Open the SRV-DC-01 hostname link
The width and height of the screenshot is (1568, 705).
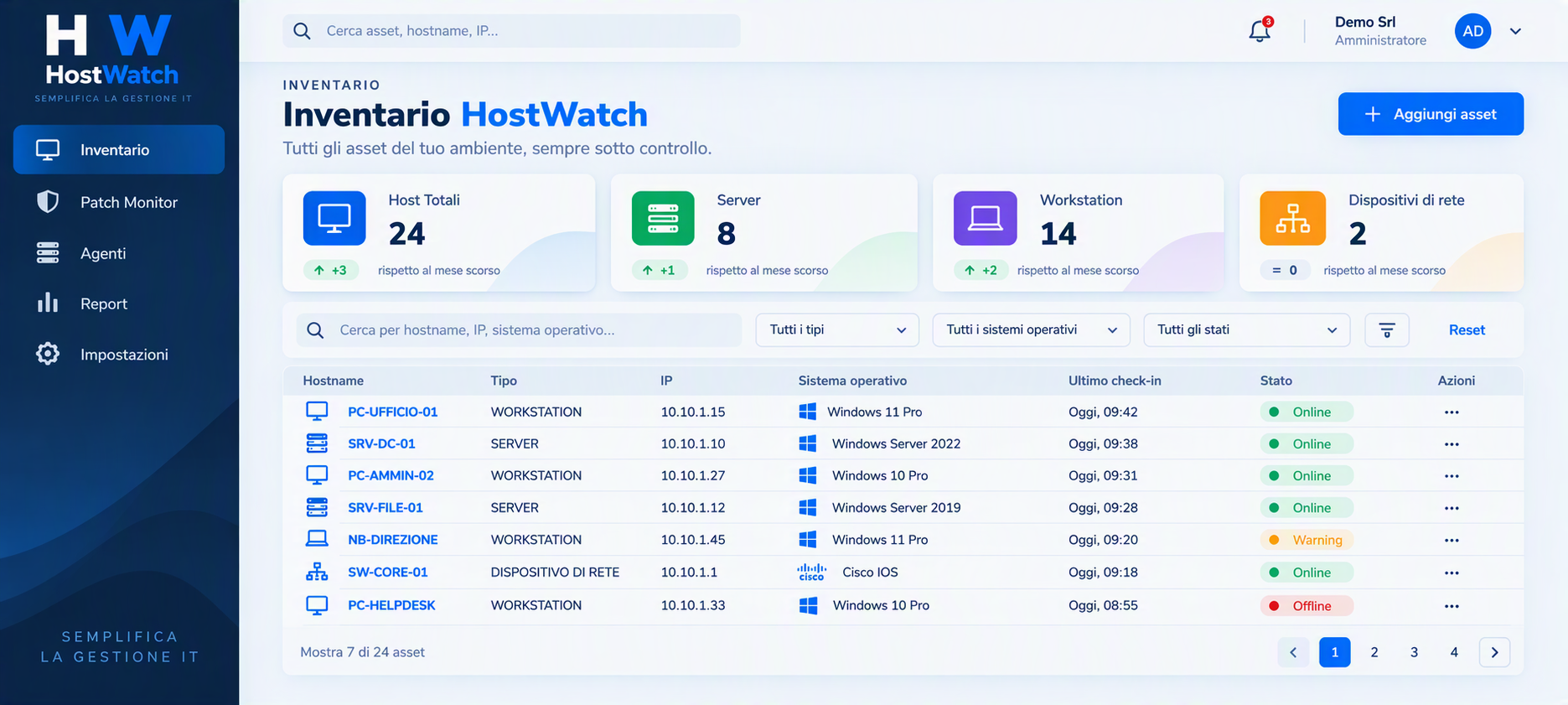click(x=381, y=443)
